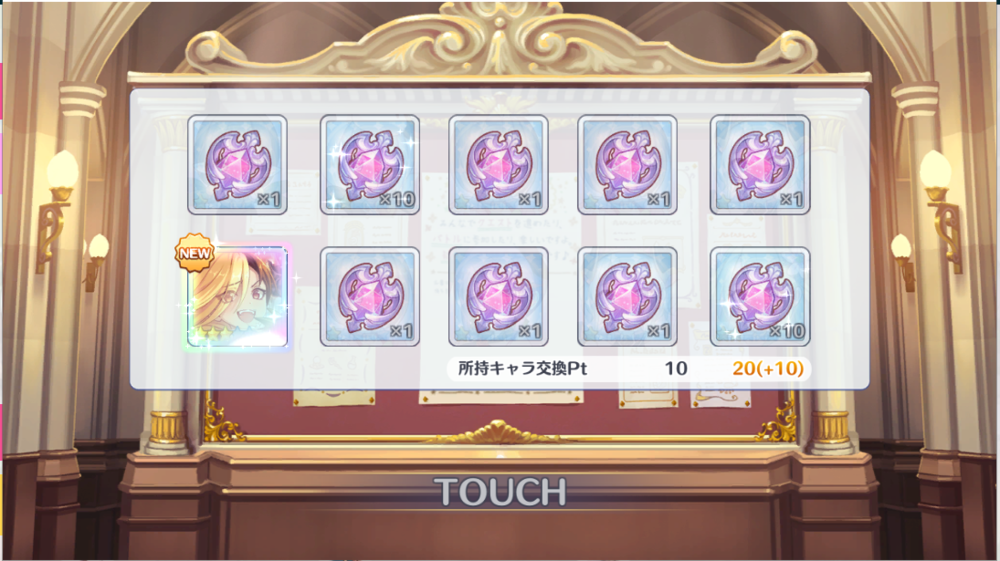Click the orange 20(+10) point total
This screenshot has width=1000, height=561.
point(768,368)
